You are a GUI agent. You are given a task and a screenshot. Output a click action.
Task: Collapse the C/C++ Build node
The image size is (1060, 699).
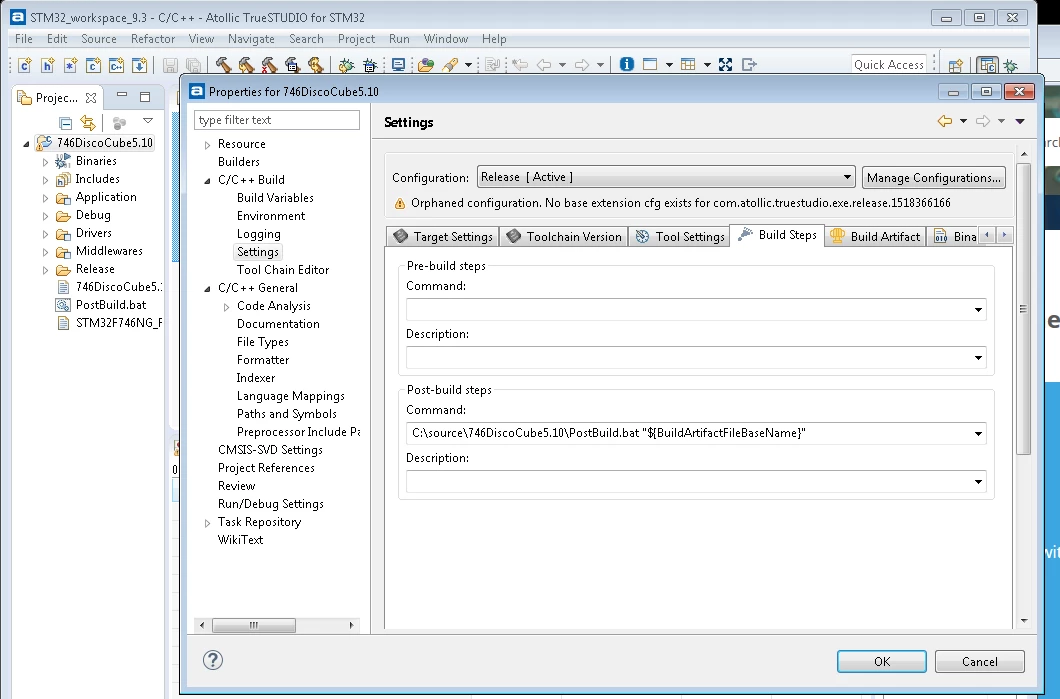208,180
